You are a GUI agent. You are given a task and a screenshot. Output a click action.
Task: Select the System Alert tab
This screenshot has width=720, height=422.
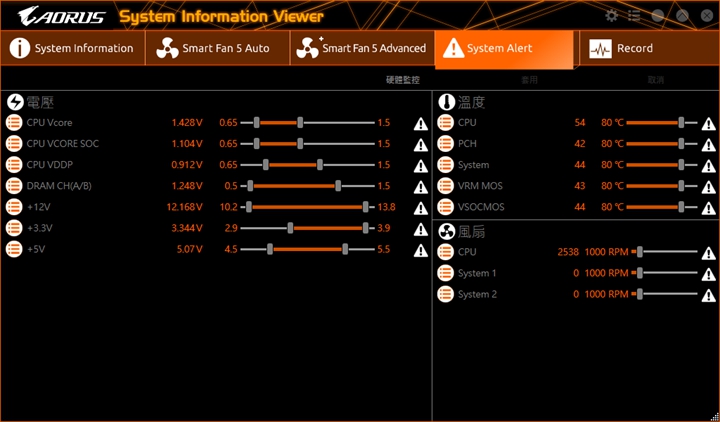pos(504,50)
